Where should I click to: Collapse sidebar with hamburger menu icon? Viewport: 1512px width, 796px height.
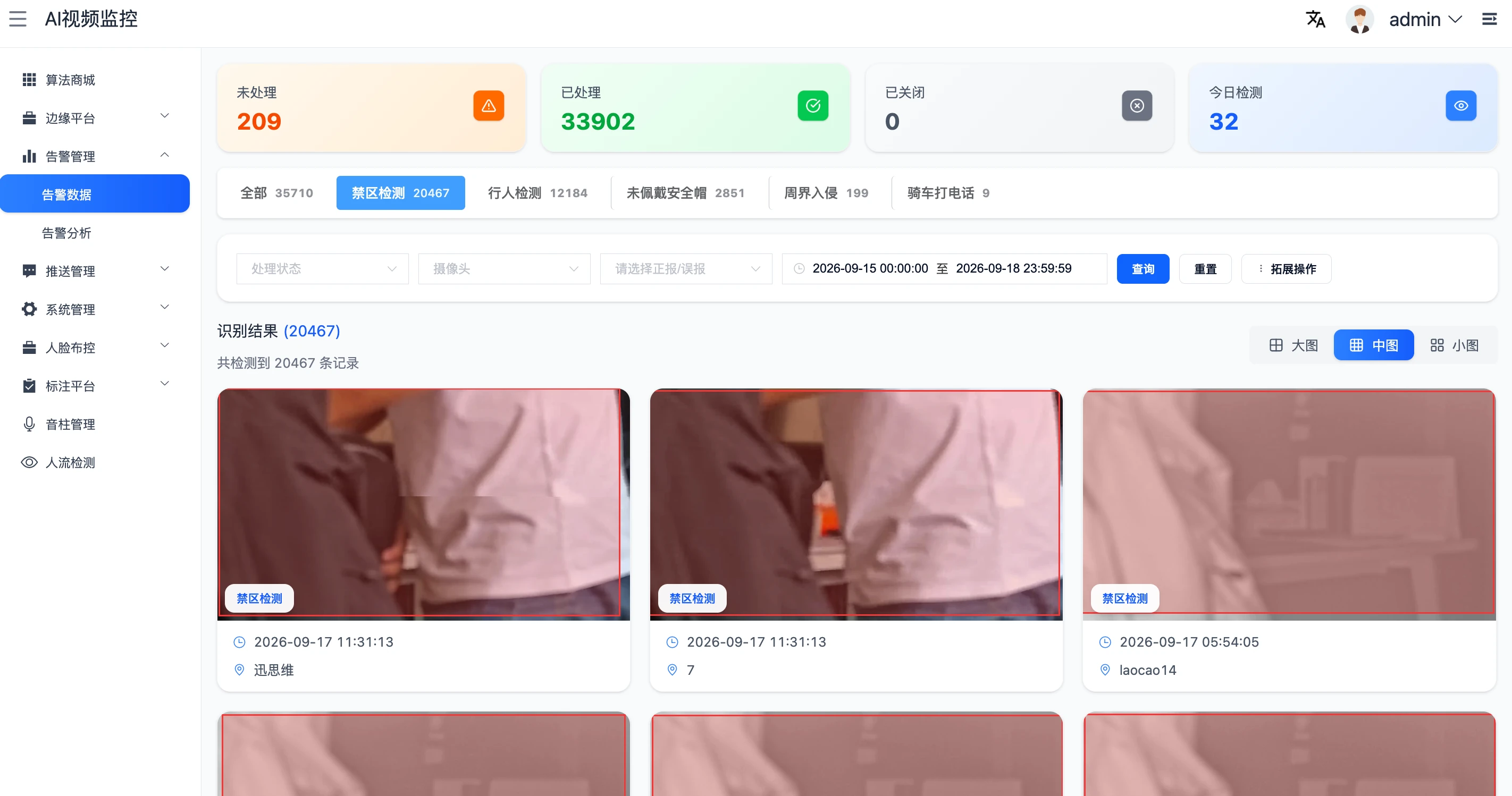(18, 19)
